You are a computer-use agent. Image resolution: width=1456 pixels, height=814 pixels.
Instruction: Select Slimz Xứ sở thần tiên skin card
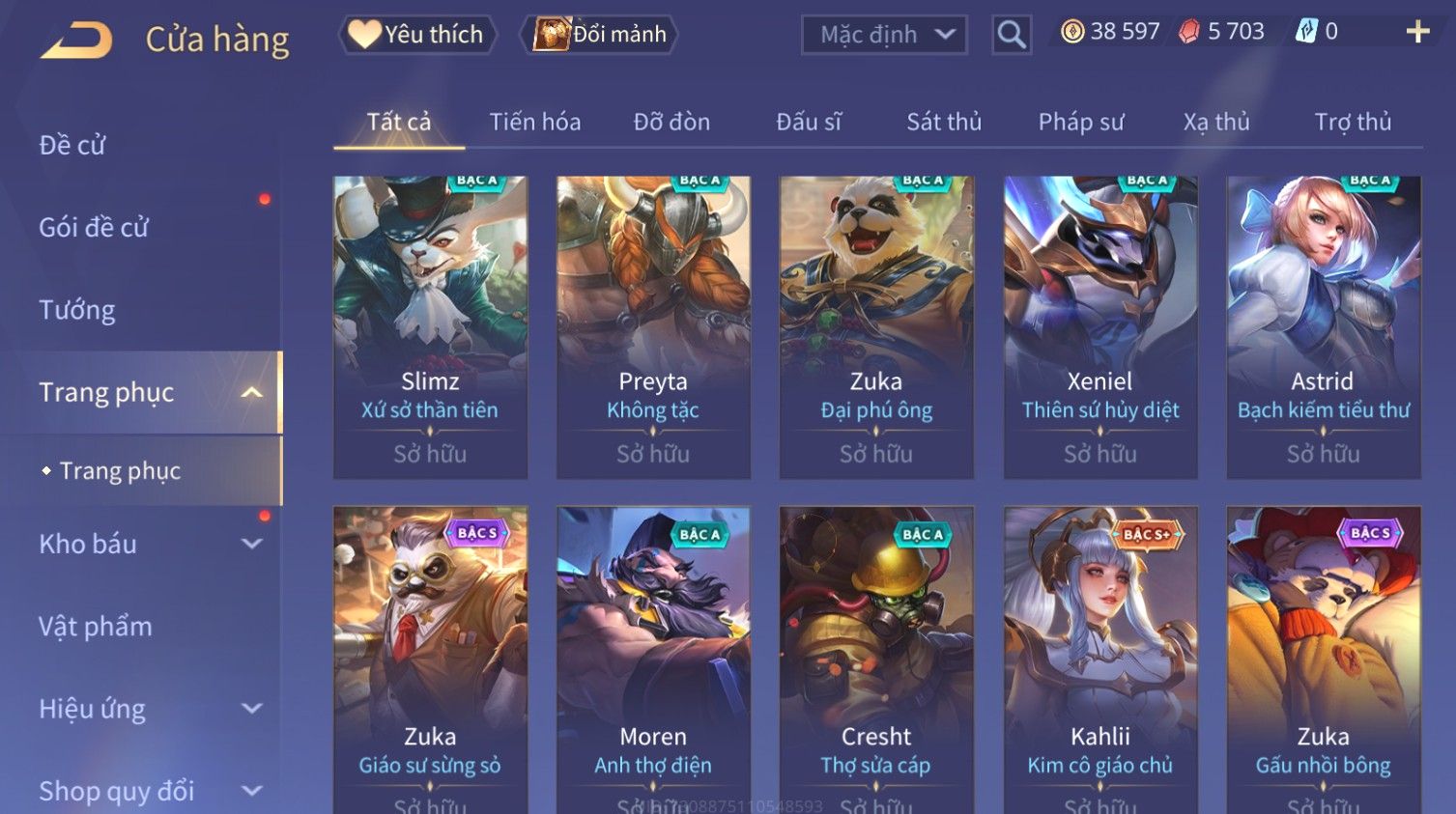coord(430,327)
